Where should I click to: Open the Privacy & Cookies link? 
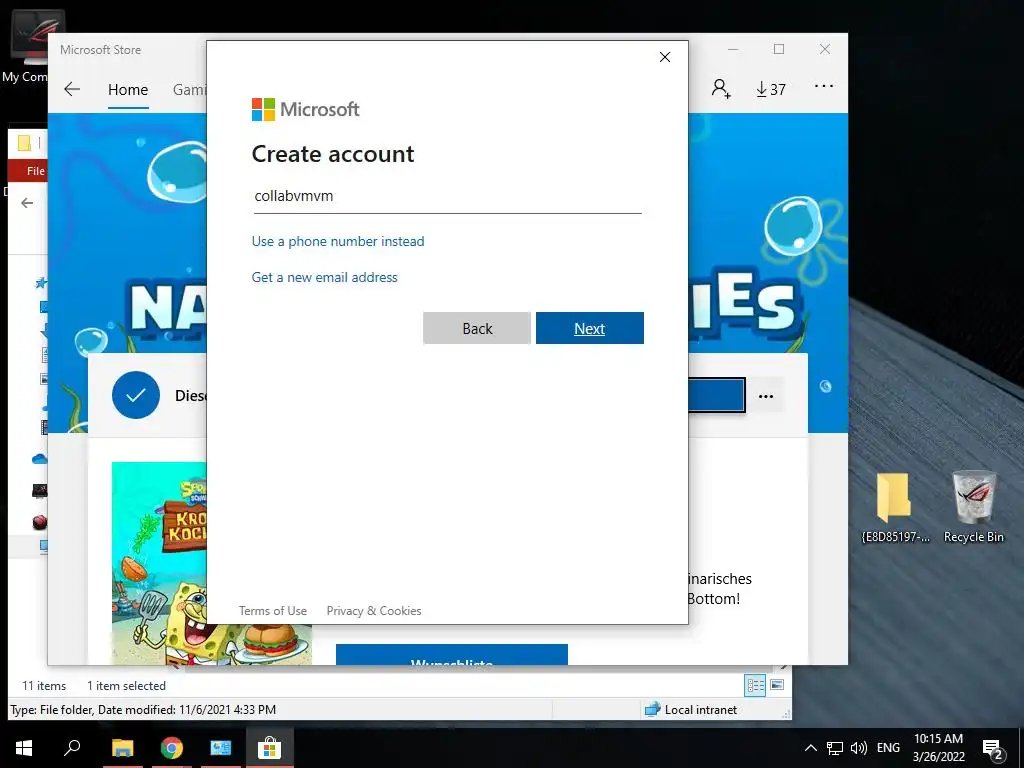click(x=374, y=611)
